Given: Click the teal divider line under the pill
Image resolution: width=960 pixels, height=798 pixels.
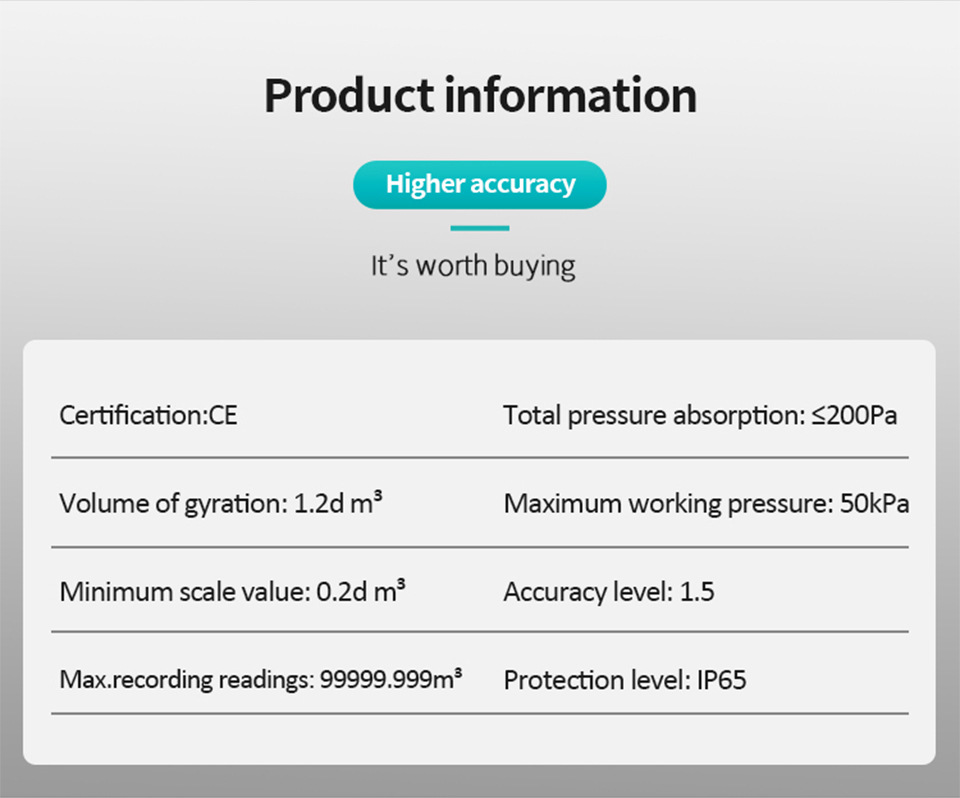Looking at the screenshot, I should coord(480,228).
